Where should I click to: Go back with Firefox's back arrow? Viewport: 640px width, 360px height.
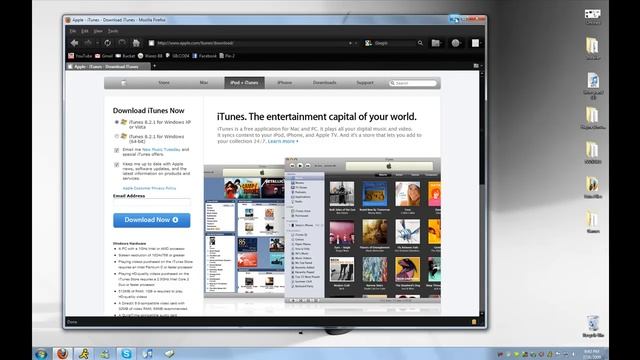pyautogui.click(x=74, y=43)
